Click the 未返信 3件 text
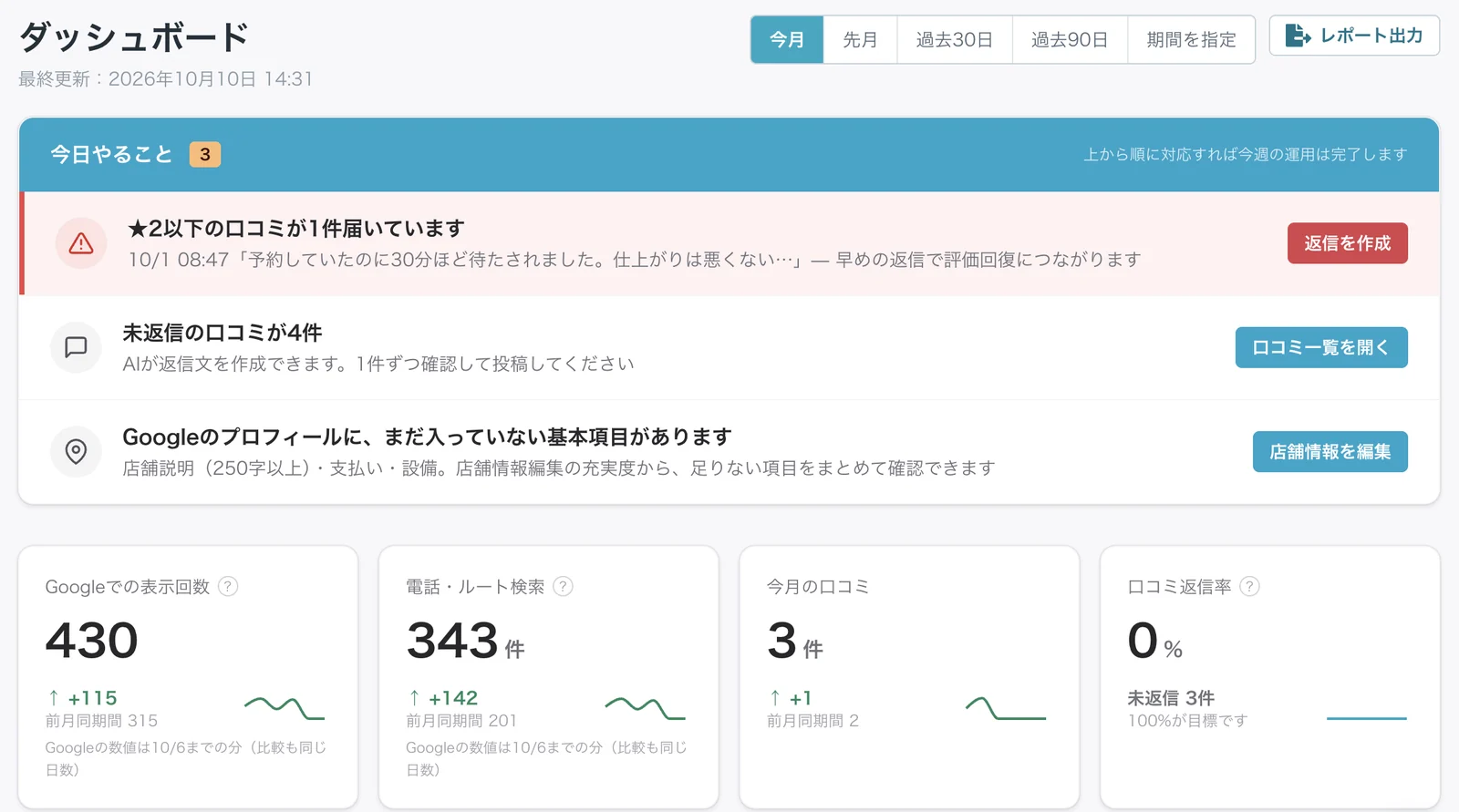Screen dimensions: 1459x812 (x=1171, y=698)
